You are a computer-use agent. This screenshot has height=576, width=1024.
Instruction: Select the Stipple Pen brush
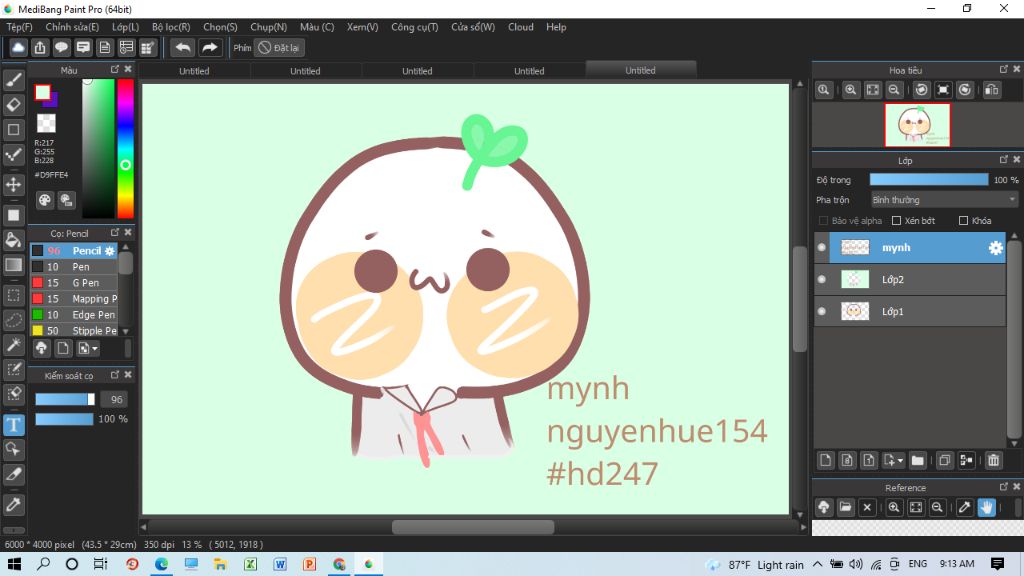(74, 330)
